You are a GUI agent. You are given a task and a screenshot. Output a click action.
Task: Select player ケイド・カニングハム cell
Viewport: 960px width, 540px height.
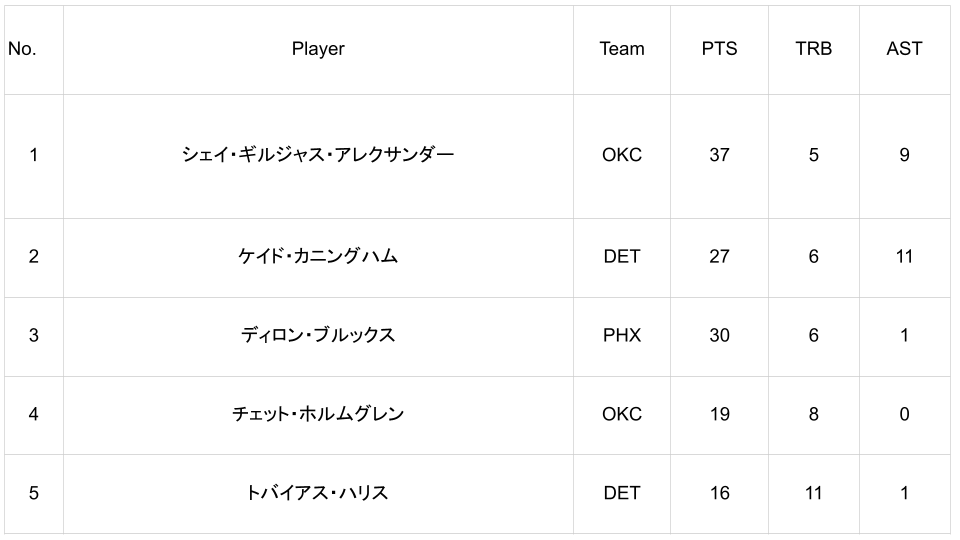pyautogui.click(x=318, y=257)
